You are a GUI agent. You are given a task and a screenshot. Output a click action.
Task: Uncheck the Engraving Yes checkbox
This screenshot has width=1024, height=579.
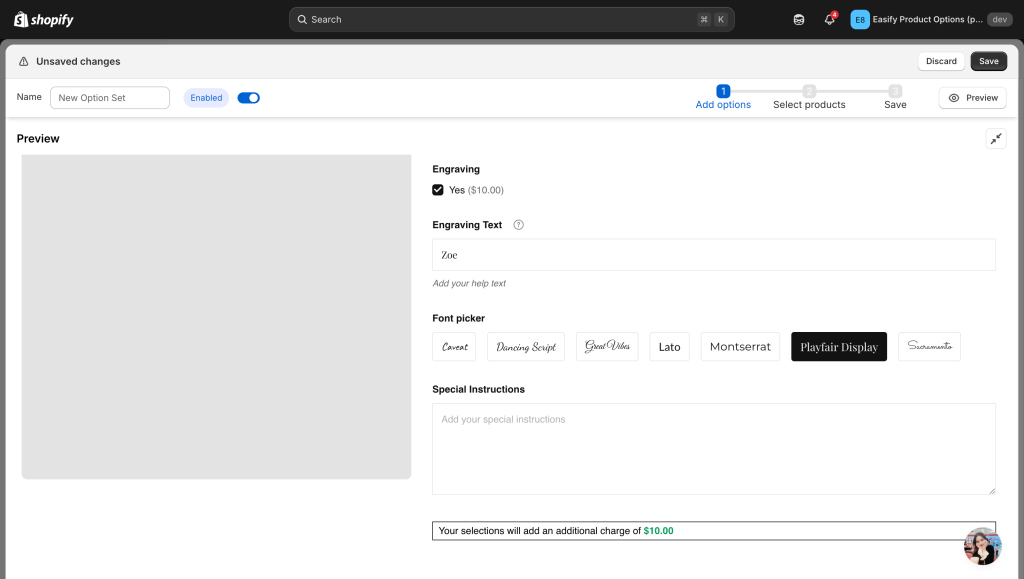tap(438, 190)
